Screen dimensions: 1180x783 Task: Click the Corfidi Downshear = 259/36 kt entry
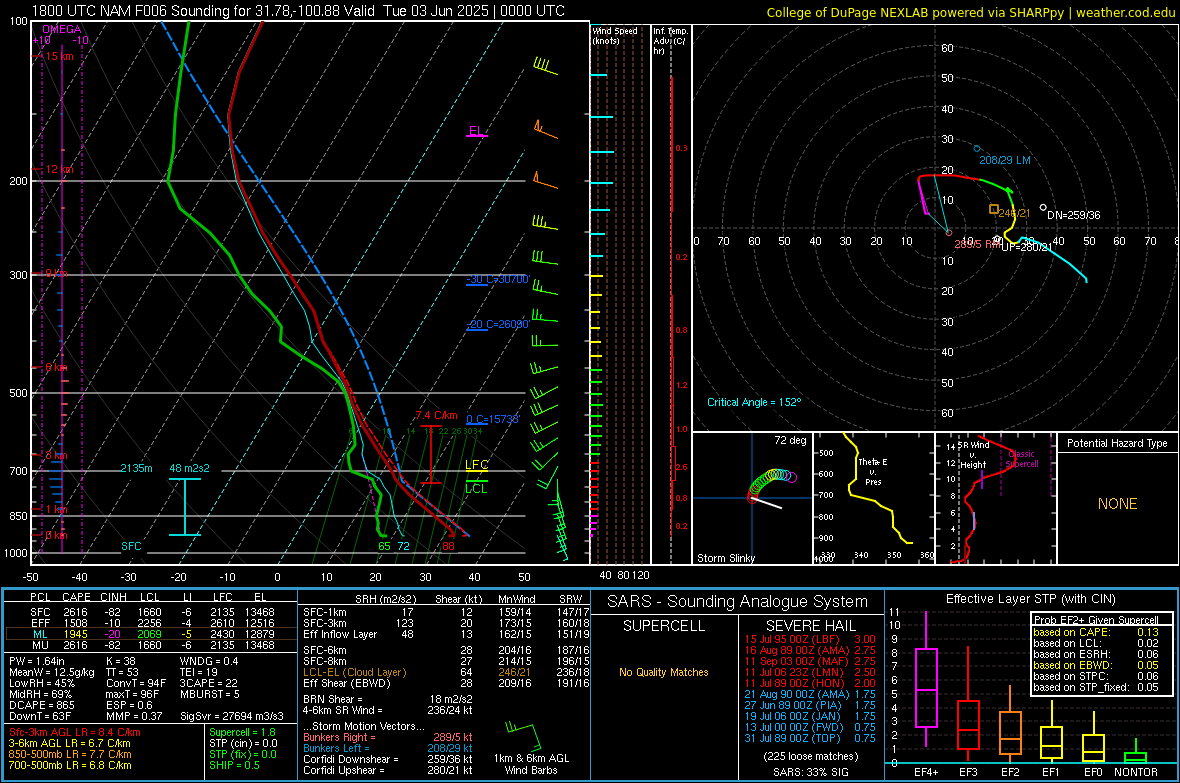pyautogui.click(x=388, y=759)
